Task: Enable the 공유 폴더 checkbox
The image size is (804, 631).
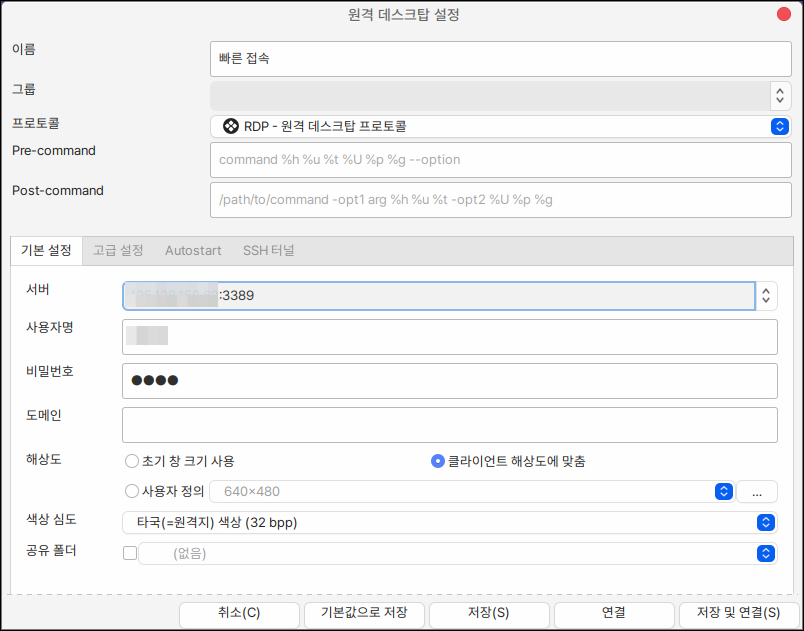Action: click(129, 553)
